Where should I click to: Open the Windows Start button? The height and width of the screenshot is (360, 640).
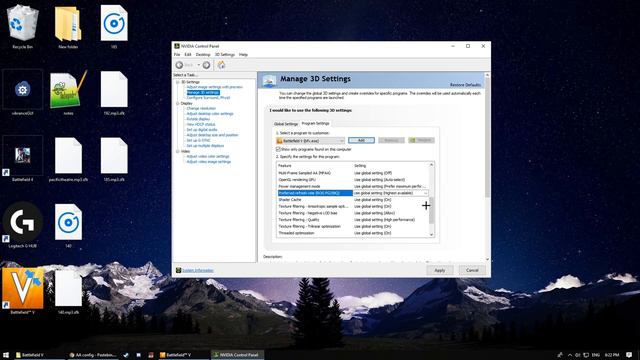6,355
